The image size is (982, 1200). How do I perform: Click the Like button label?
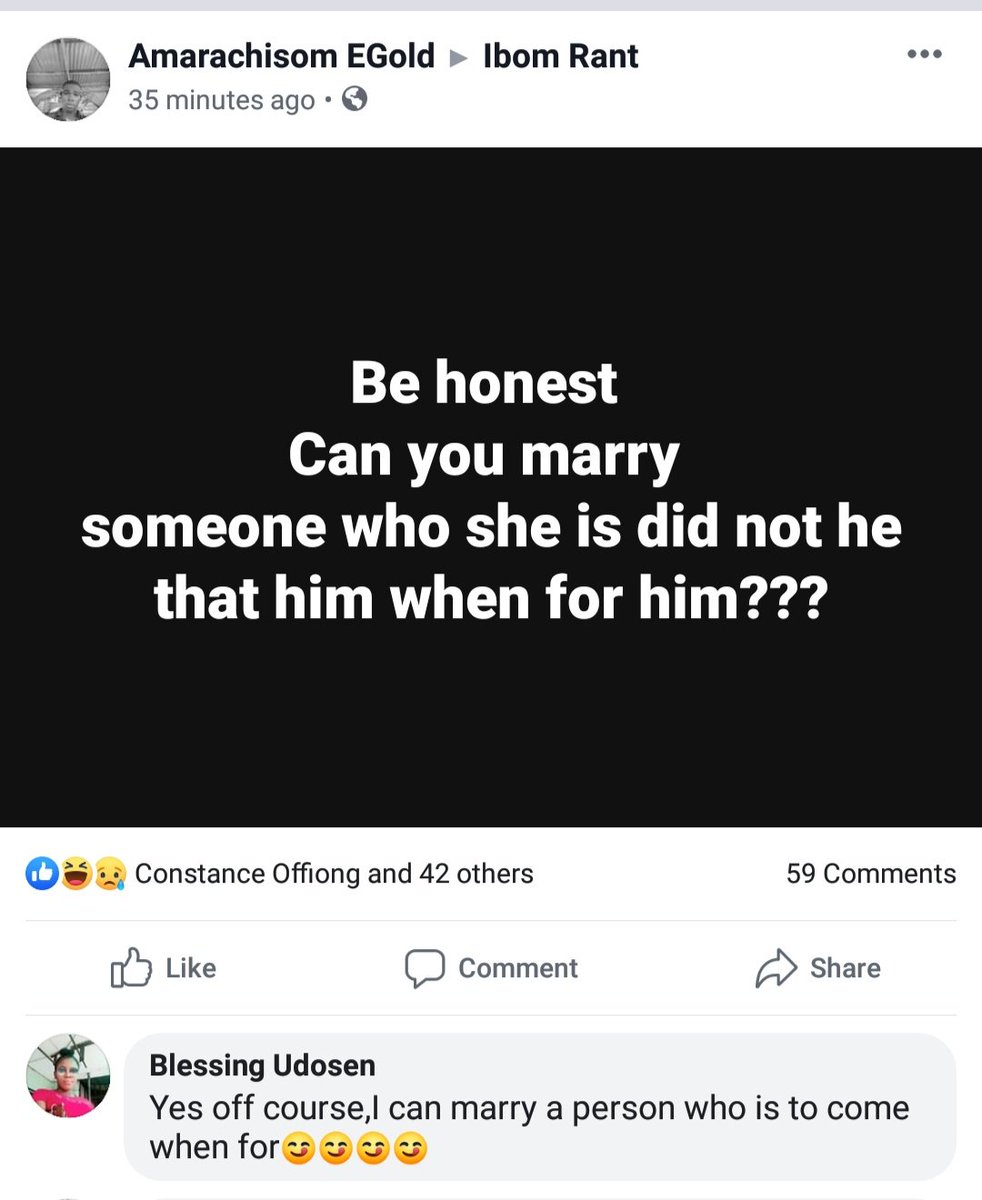(190, 968)
